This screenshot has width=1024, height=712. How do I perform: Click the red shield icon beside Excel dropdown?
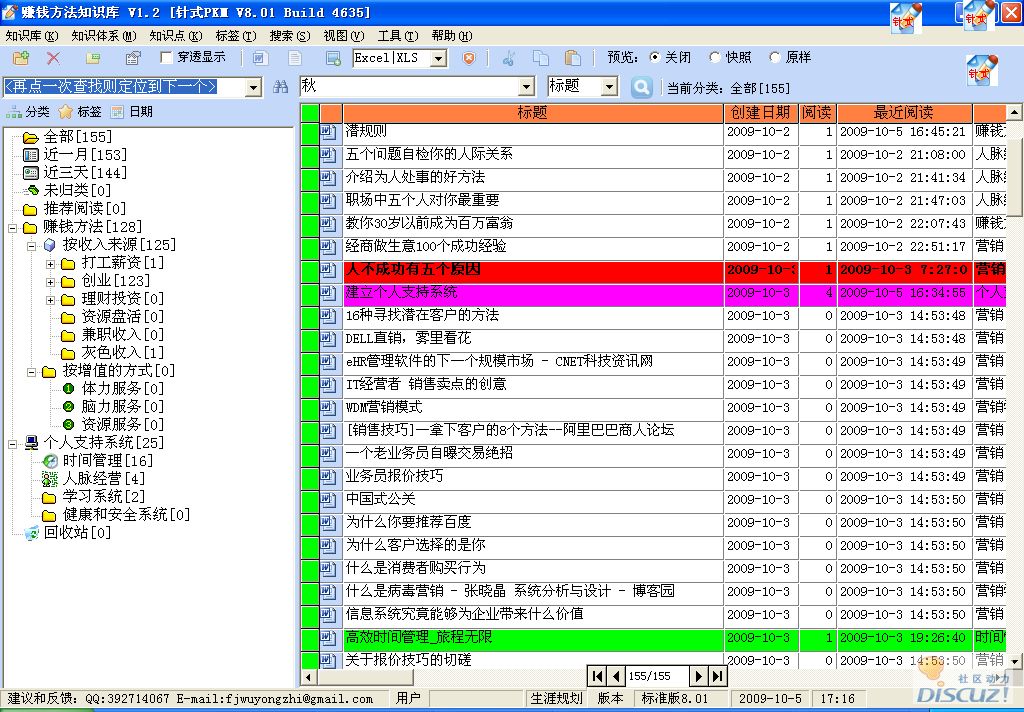point(468,58)
